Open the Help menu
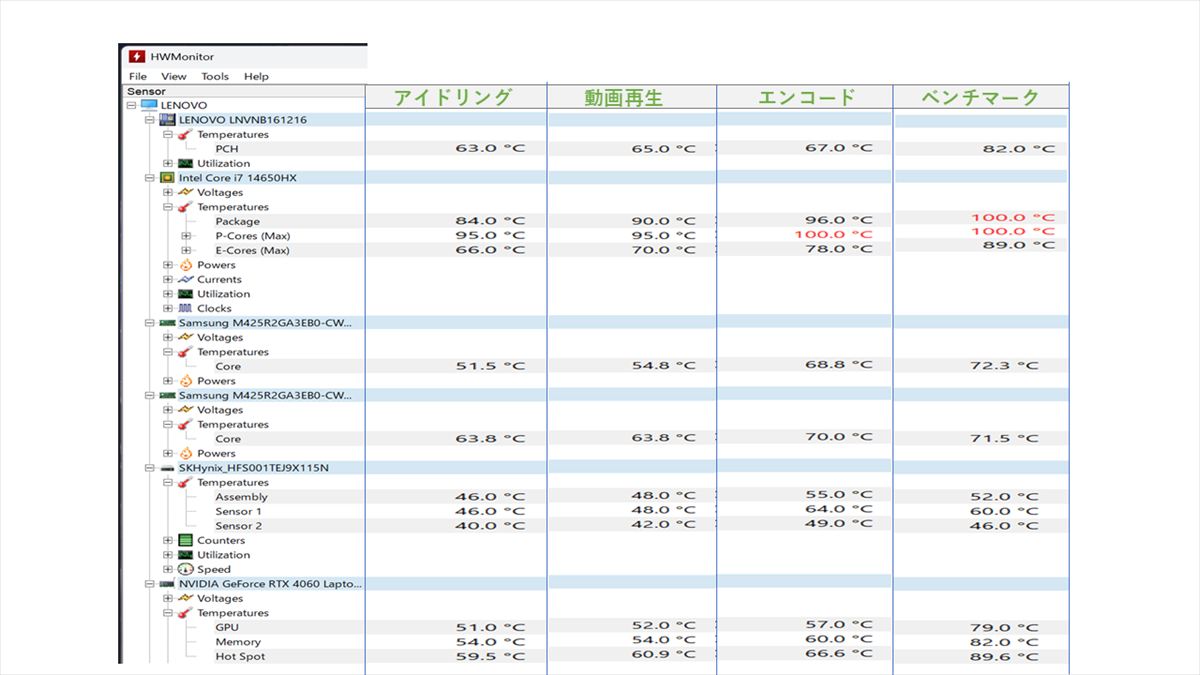1200x675 pixels. click(x=256, y=76)
